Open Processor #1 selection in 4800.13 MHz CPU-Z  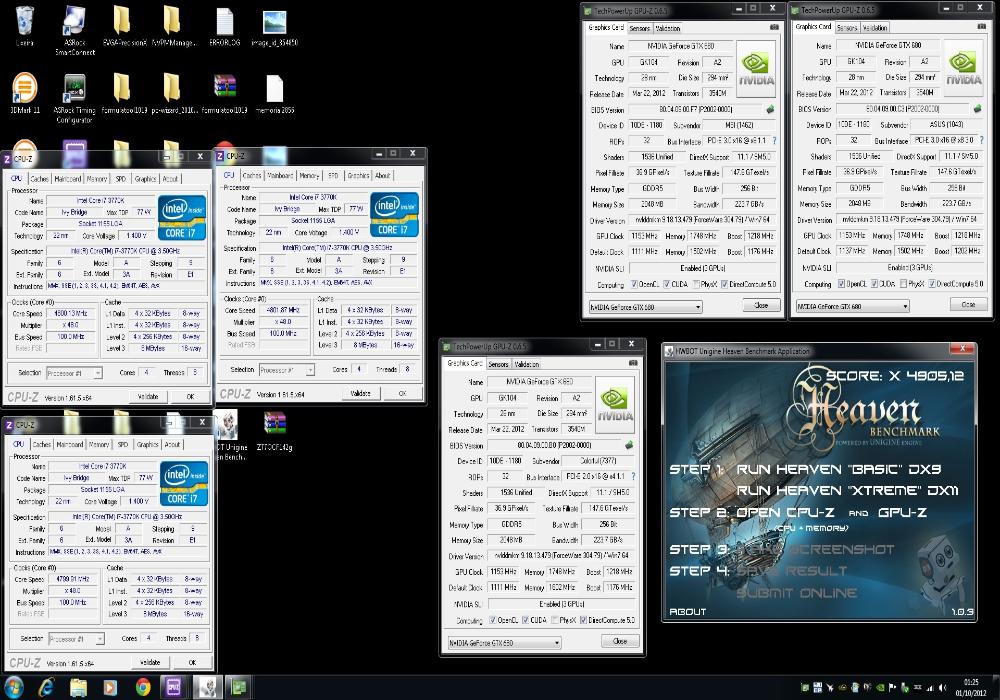pyautogui.click(x=74, y=373)
